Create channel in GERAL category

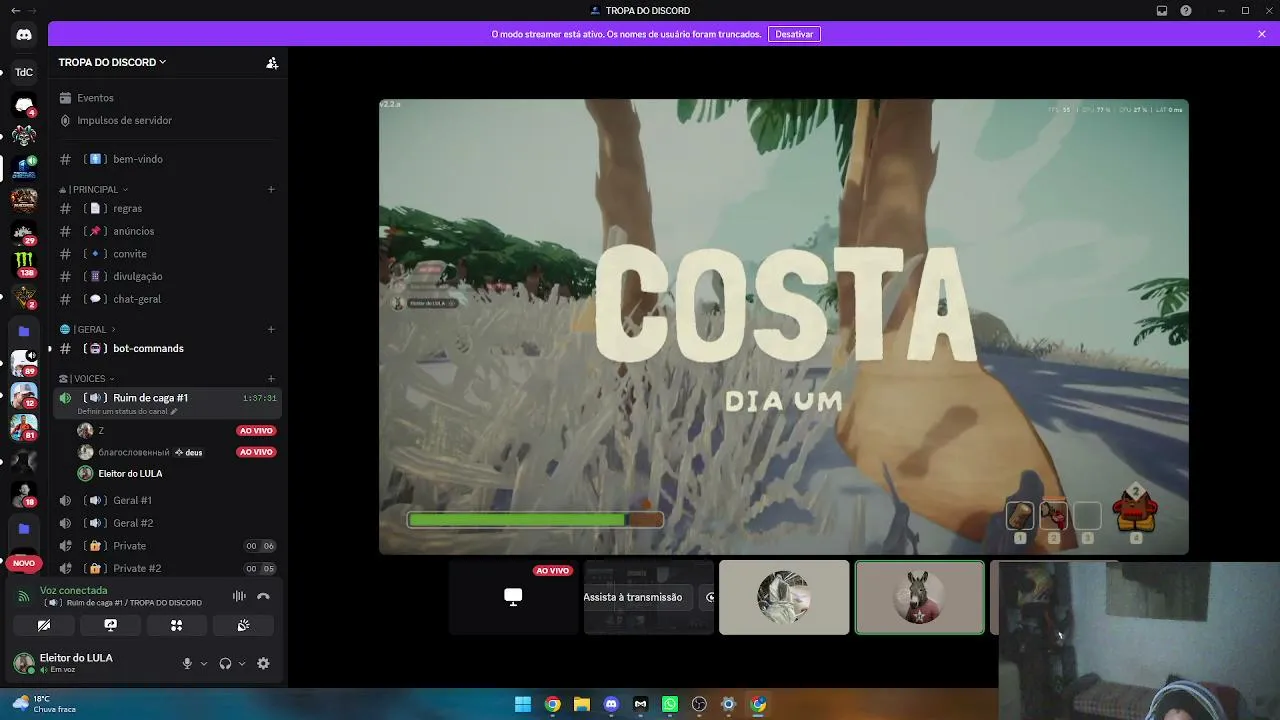(x=271, y=329)
